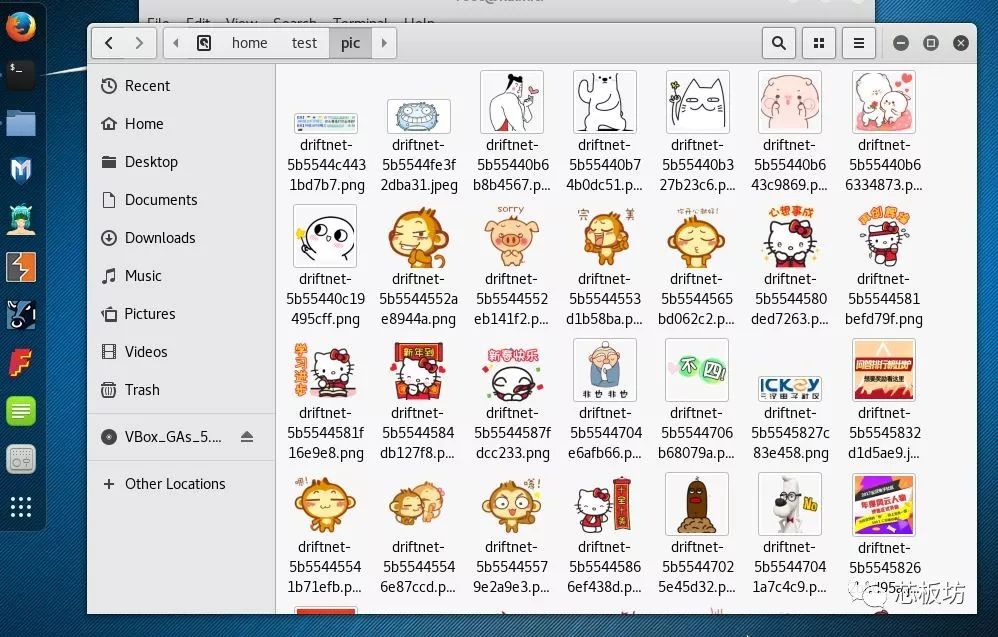Select file name ending "6ef438d.p..."
998x637 pixels.
tap(605, 567)
